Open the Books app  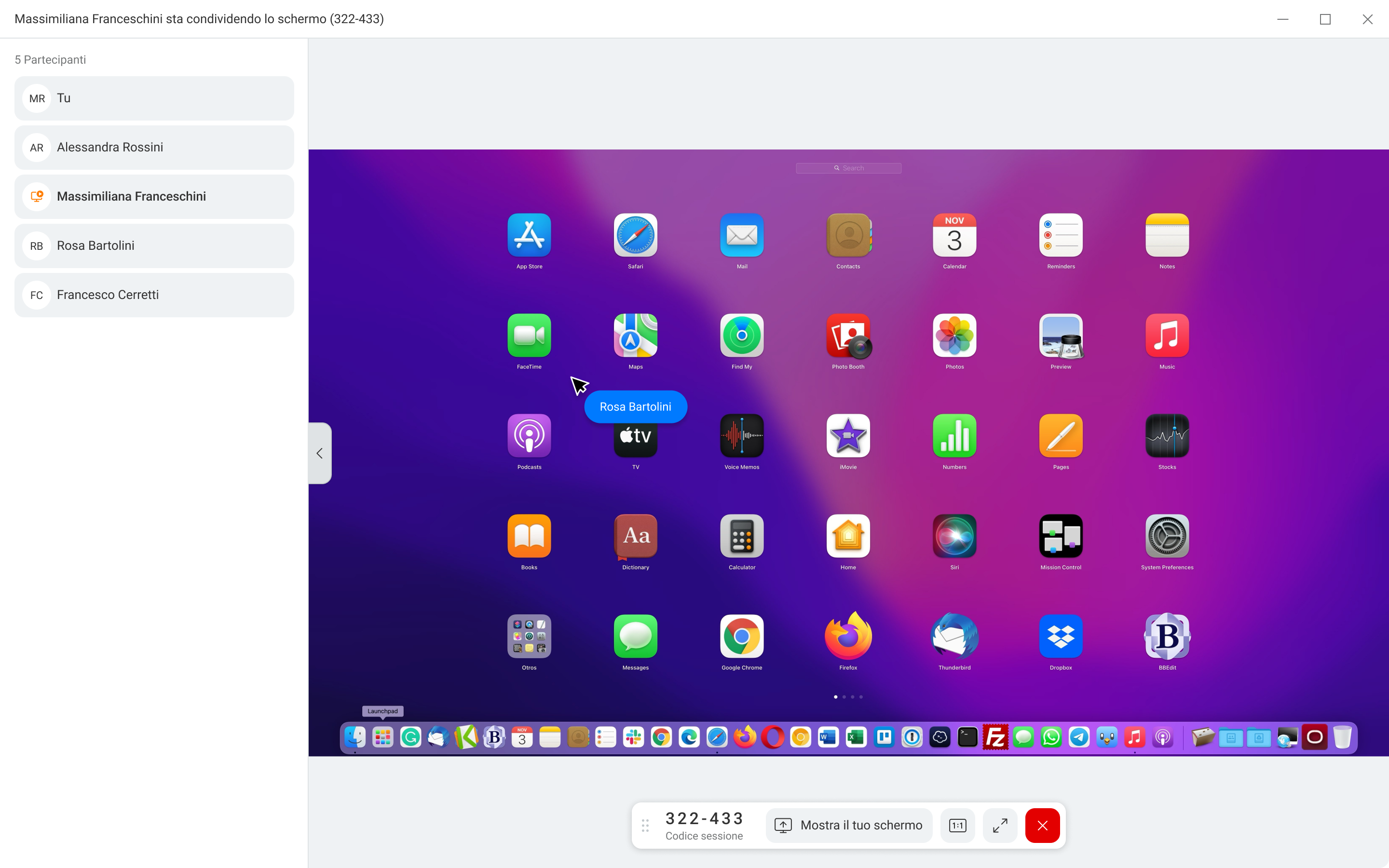[529, 536]
